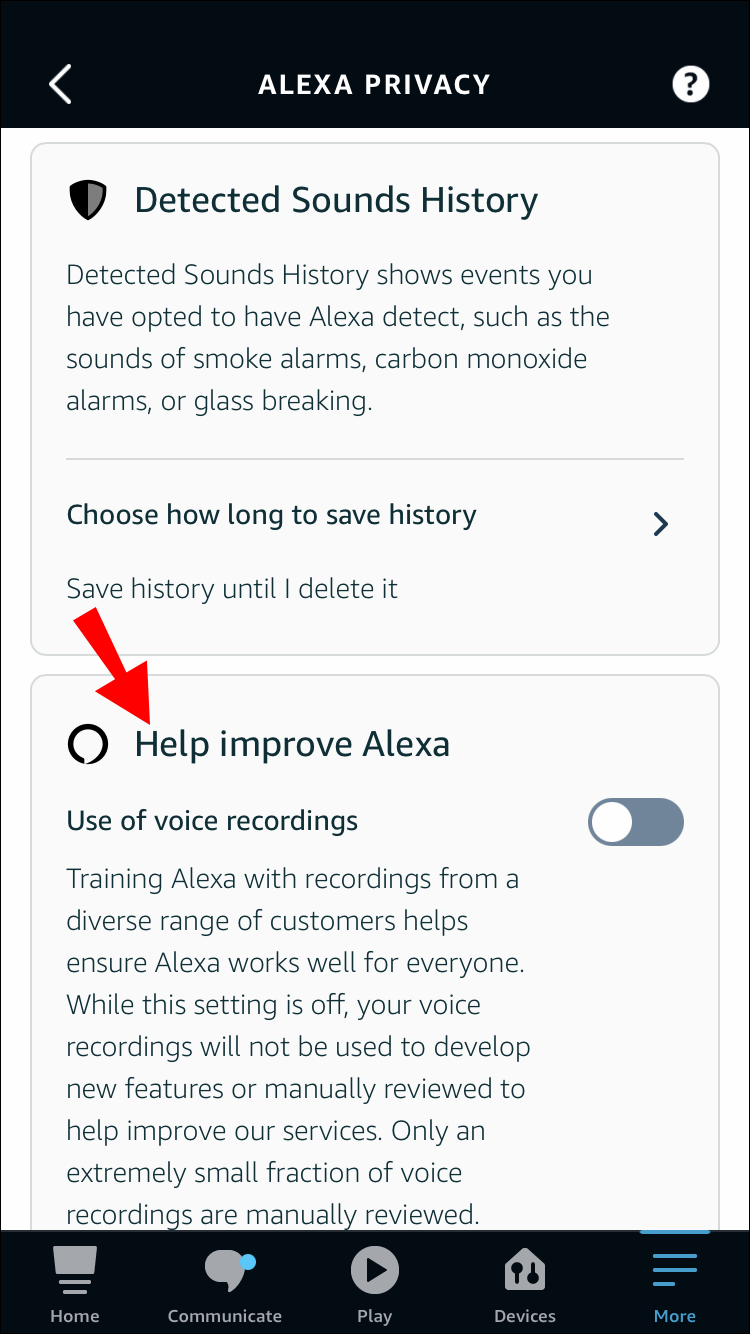This screenshot has width=750, height=1334.
Task: Switch to the Communicate tab label
Action: [x=225, y=1316]
